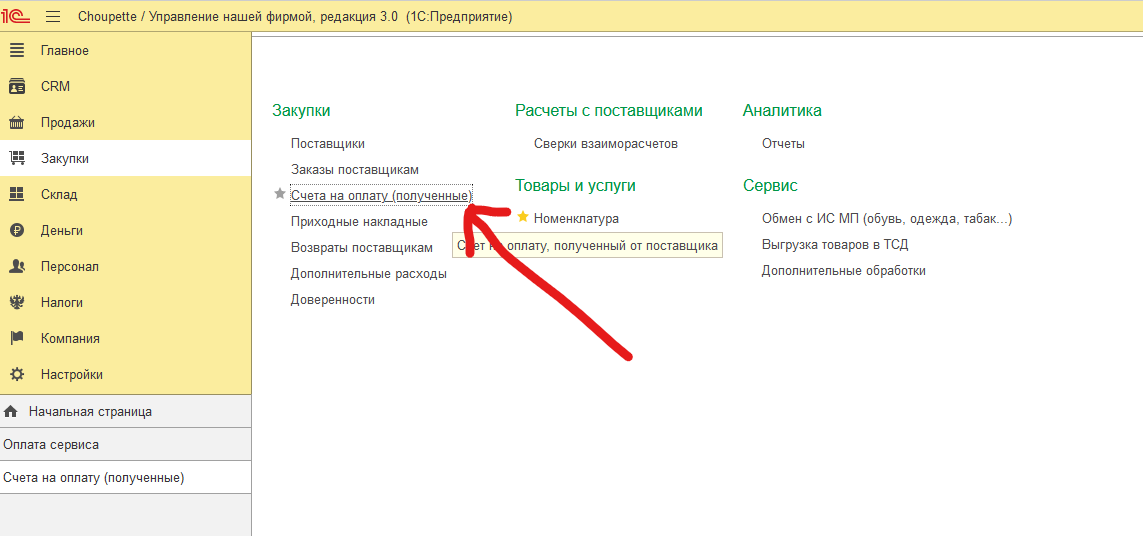Click the CRM section icon
Viewport: 1143px width, 536px height.
click(17, 87)
